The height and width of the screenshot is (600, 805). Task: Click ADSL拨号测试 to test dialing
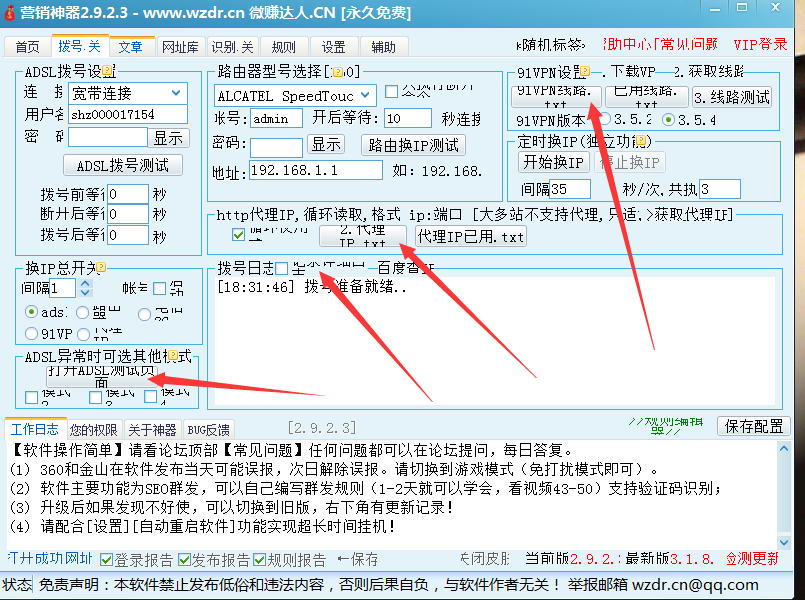coord(122,165)
